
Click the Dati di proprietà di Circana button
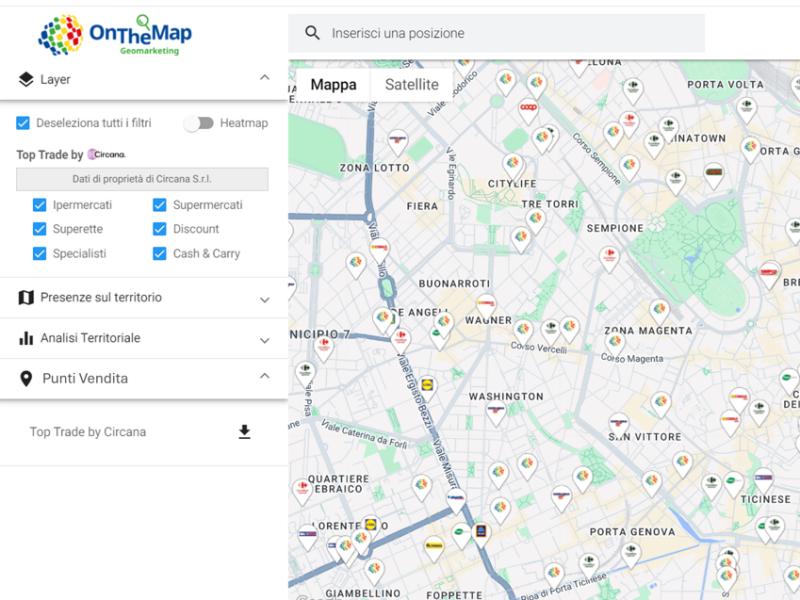(x=142, y=179)
